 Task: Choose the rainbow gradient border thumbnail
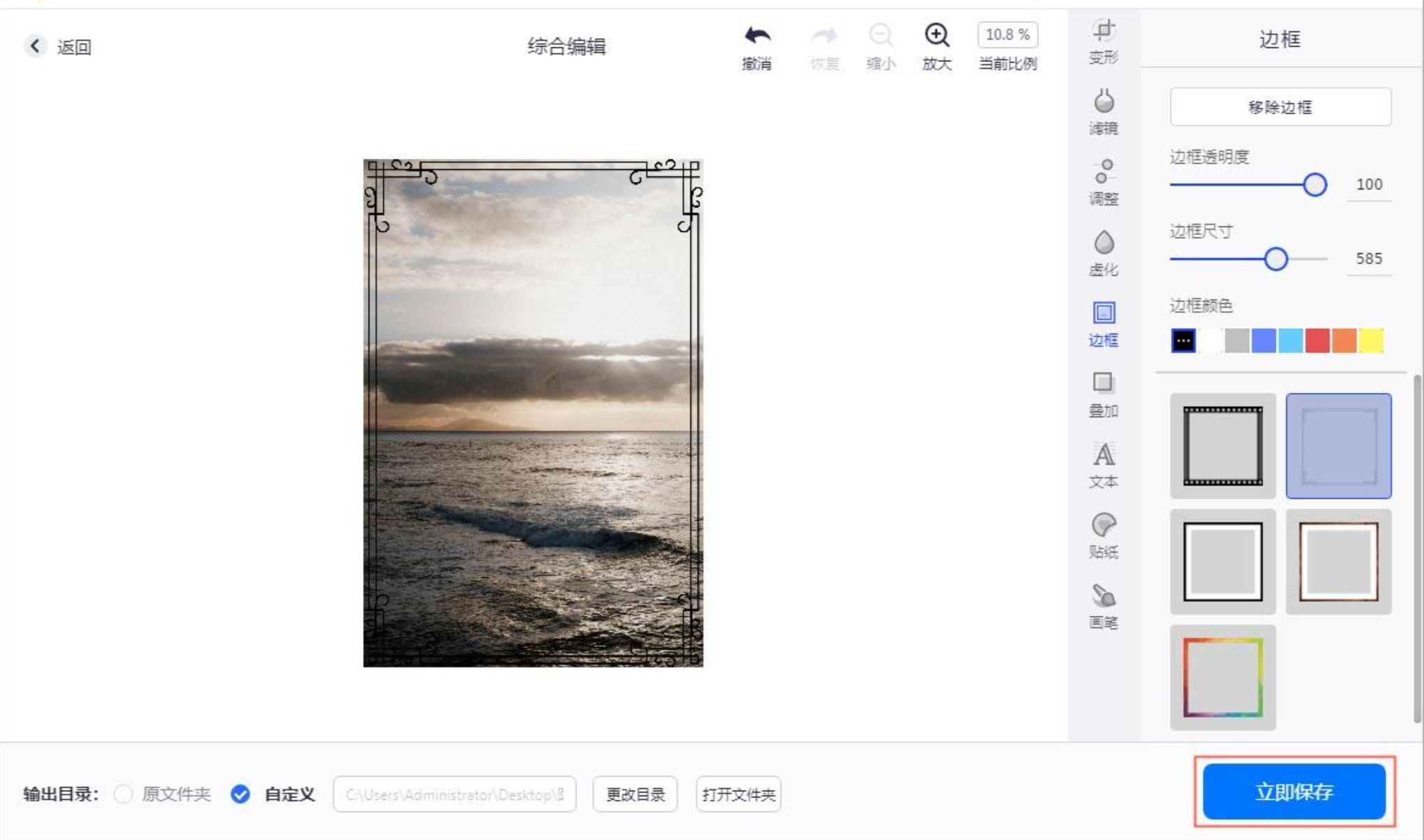(x=1223, y=677)
